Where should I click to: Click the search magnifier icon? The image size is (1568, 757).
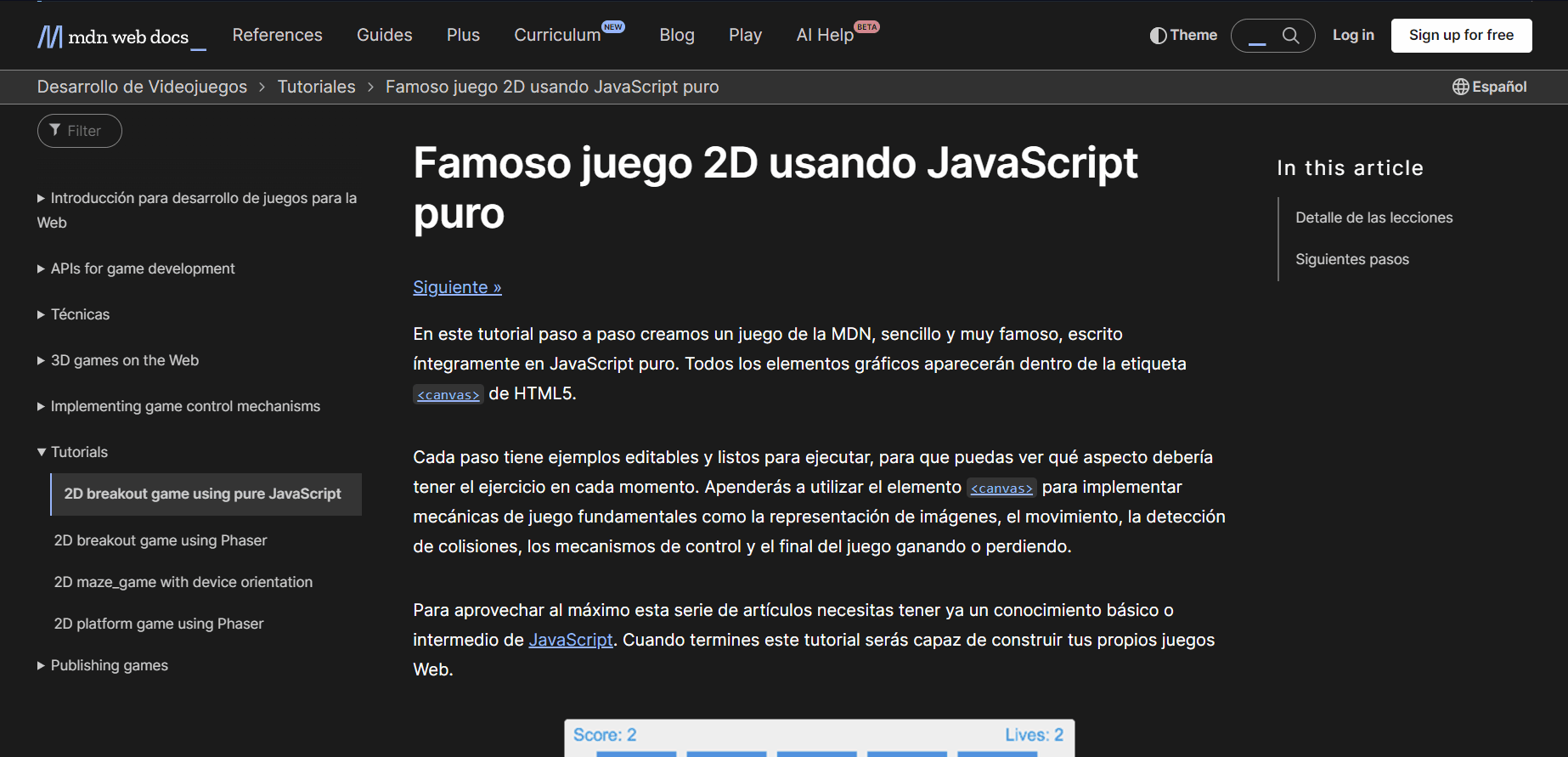(1290, 36)
